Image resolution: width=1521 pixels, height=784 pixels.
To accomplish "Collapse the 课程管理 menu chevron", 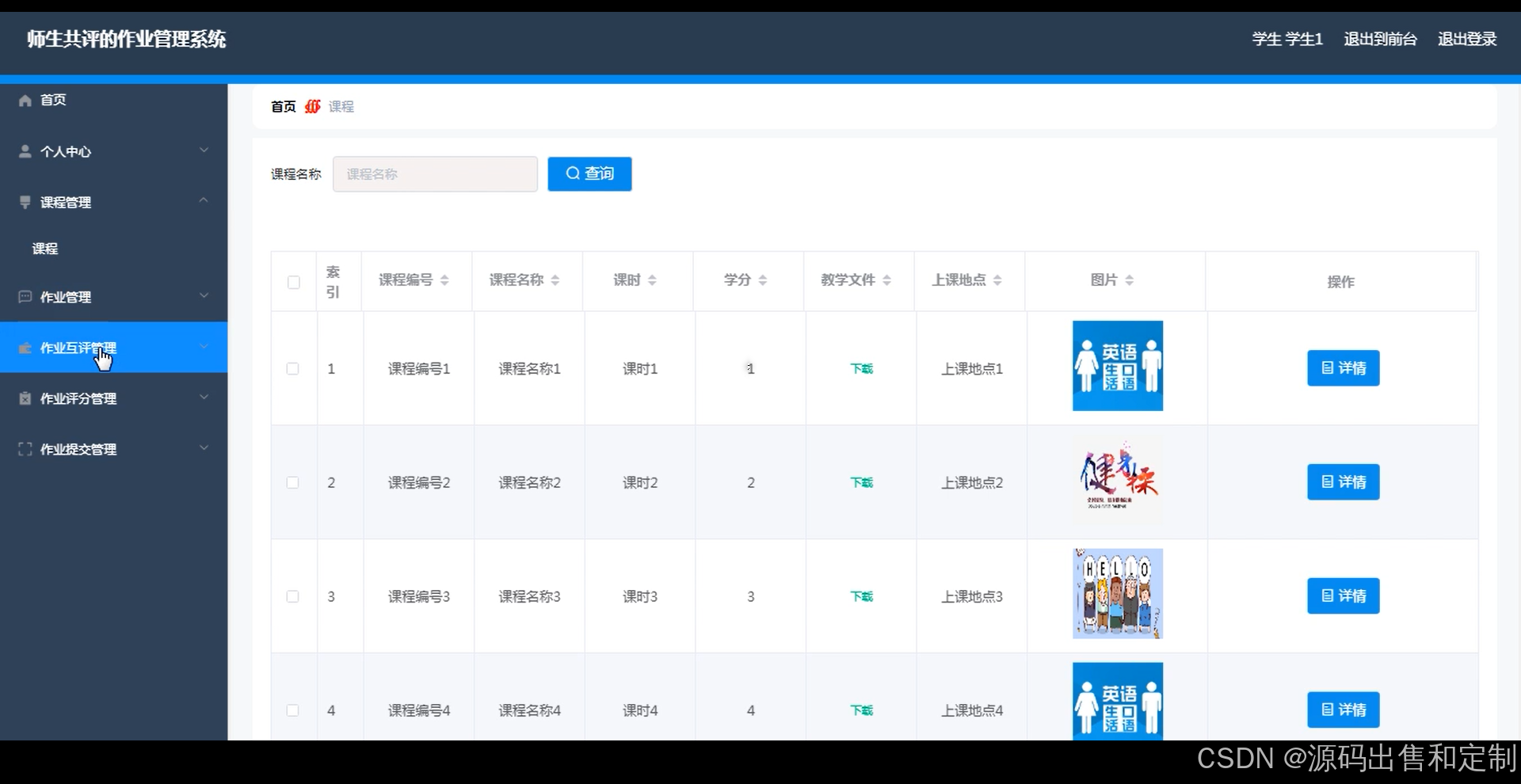I will 204,200.
